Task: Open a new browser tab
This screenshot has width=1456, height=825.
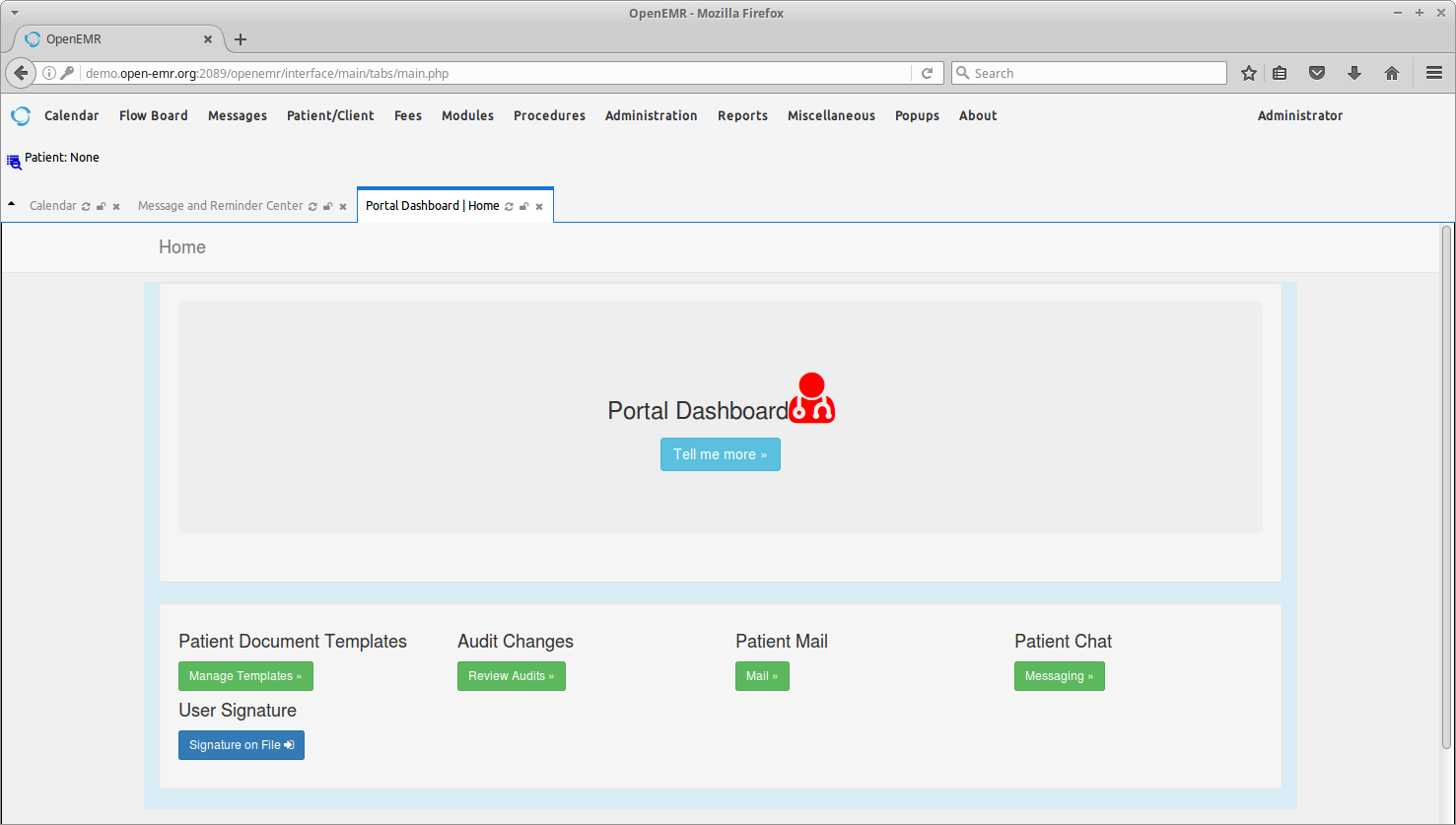Action: coord(241,39)
